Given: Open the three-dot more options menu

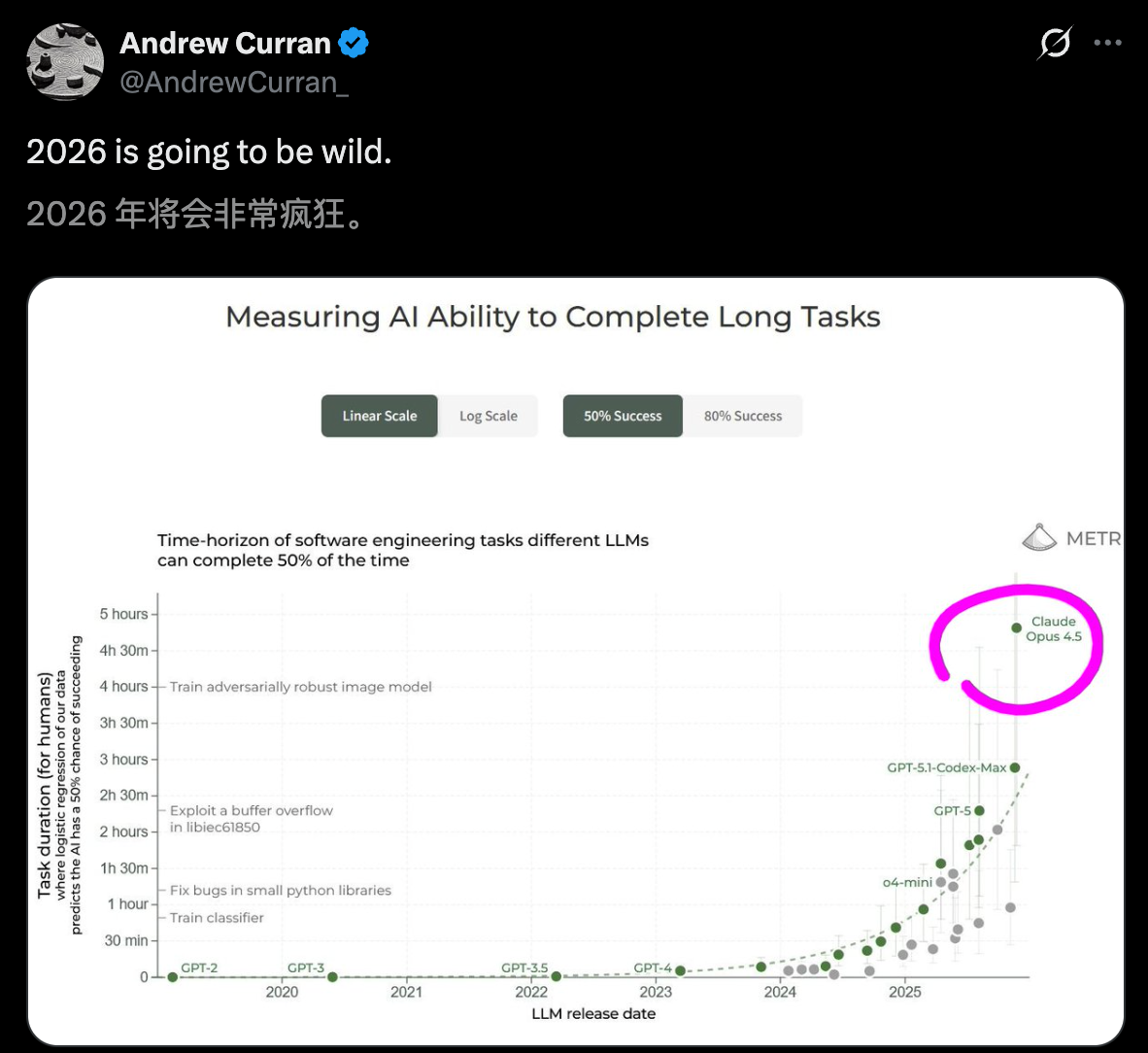Looking at the screenshot, I should click(x=1107, y=43).
